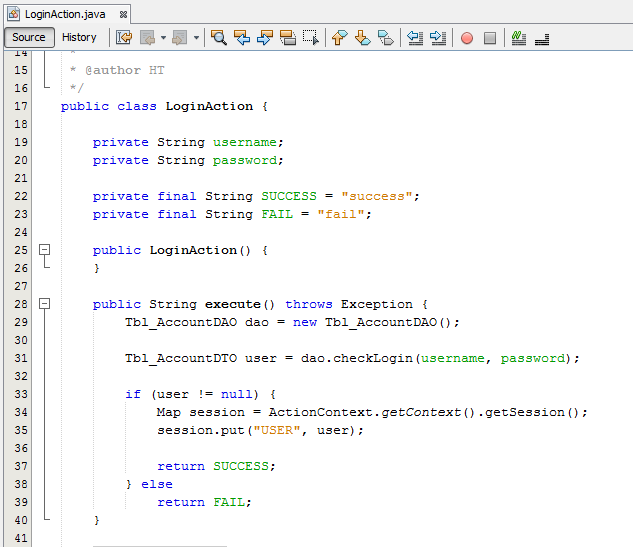The width and height of the screenshot is (633, 547).
Task: Start Macro Recording red circle
Action: point(467,38)
